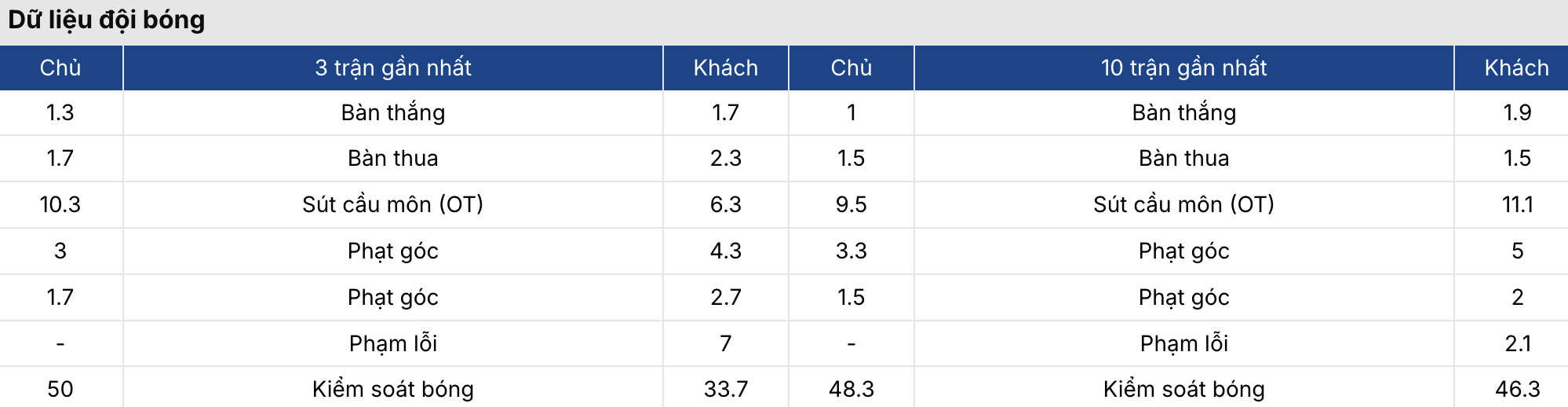Select the possession value 48.3
The image size is (1568, 407).
pos(851,389)
